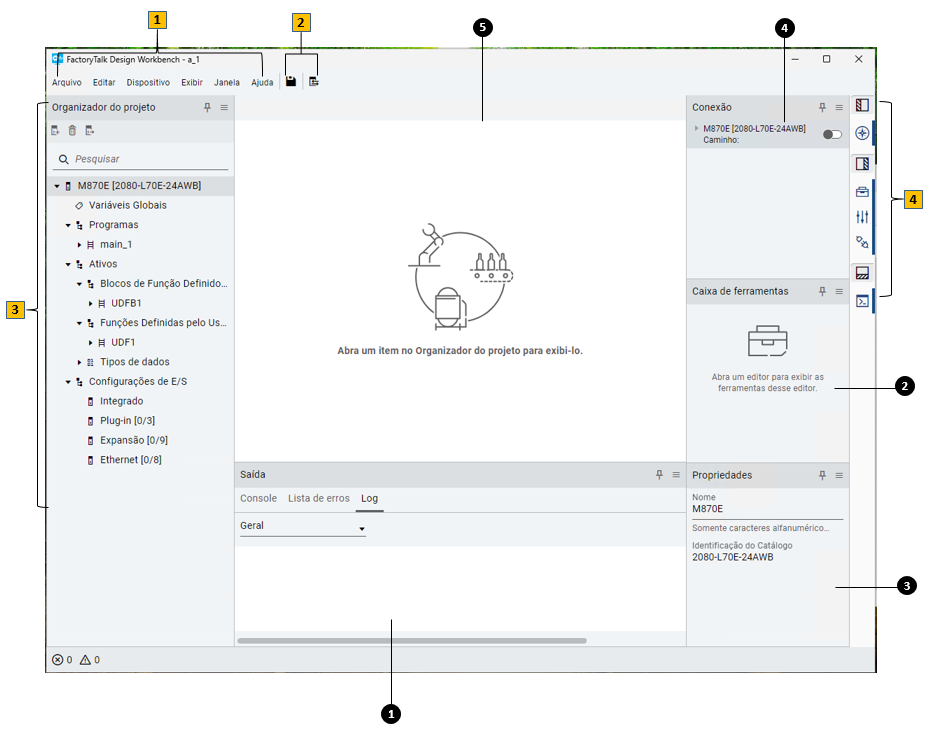Viewport: 930px width, 732px height.
Task: Switch to the Console tab in Saída
Action: click(x=258, y=498)
